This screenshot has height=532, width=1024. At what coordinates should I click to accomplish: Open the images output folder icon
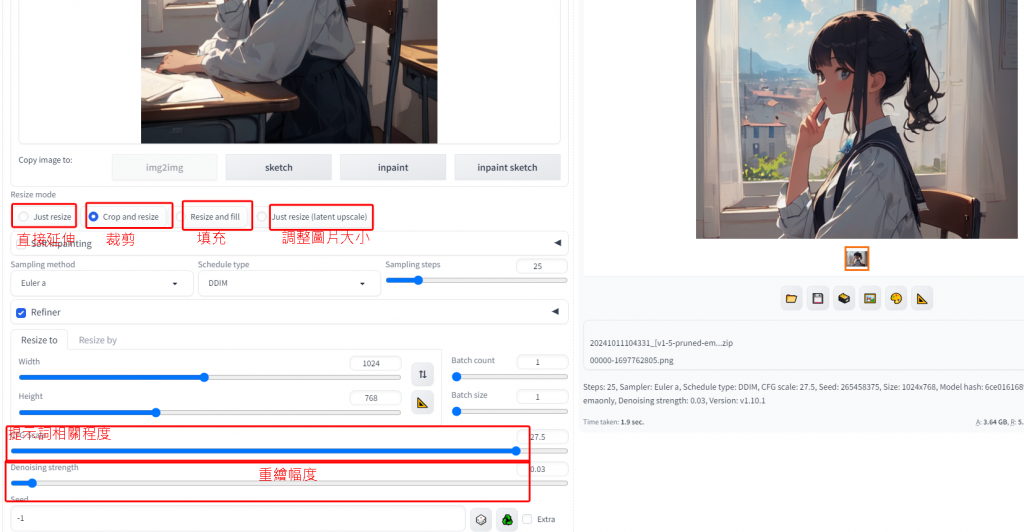(x=792, y=298)
